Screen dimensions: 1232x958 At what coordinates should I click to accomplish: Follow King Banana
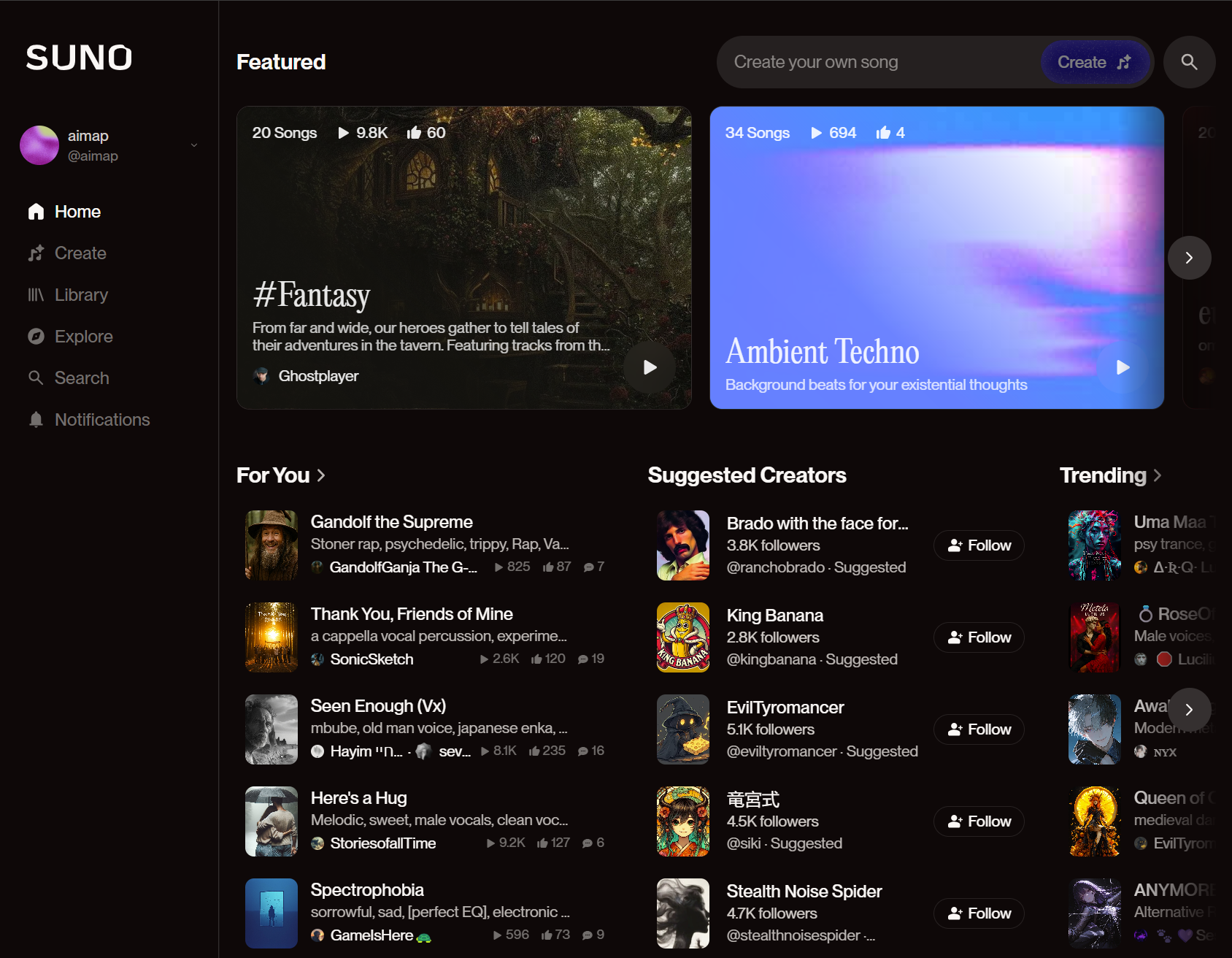coord(978,637)
